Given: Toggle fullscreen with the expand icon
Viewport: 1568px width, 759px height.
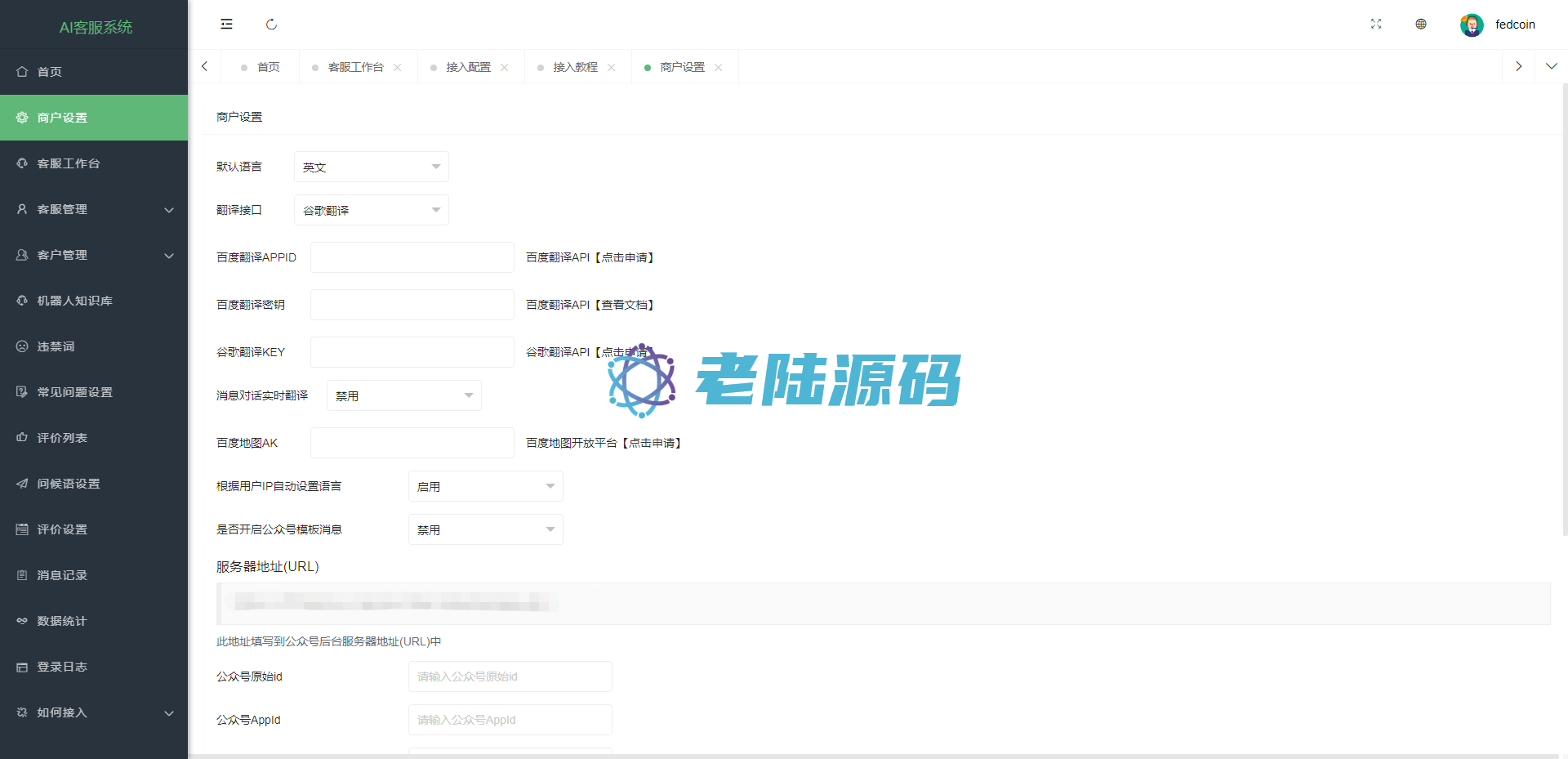Looking at the screenshot, I should pyautogui.click(x=1376, y=25).
